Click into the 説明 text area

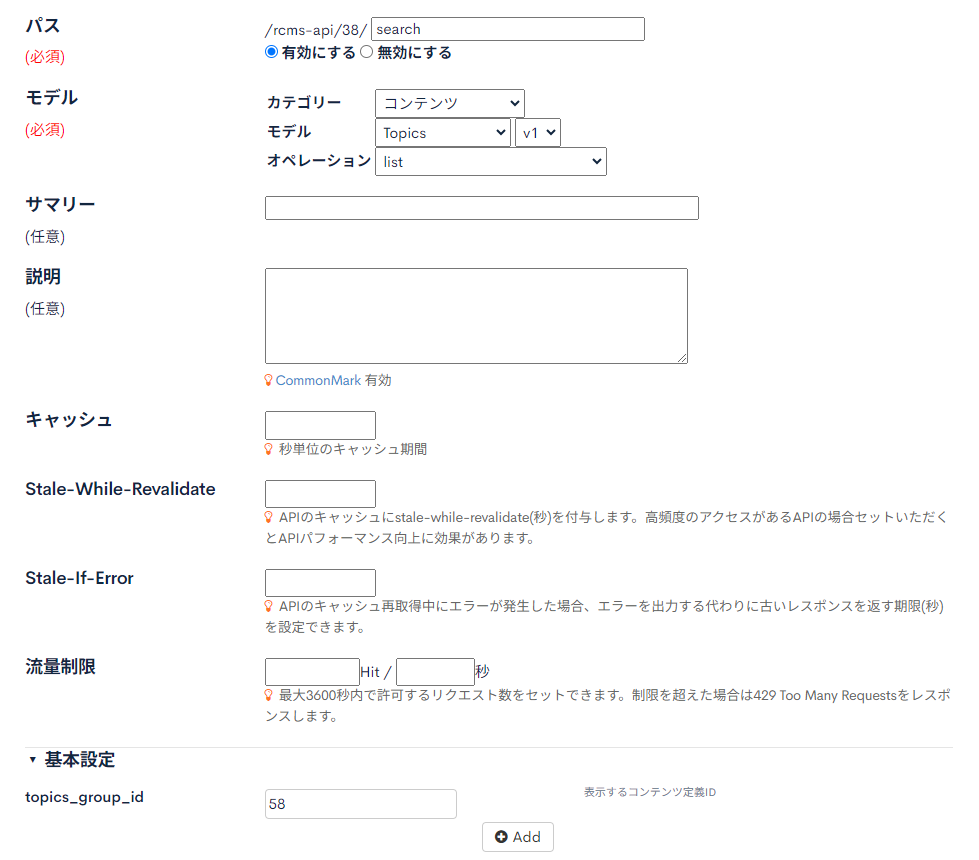[476, 315]
